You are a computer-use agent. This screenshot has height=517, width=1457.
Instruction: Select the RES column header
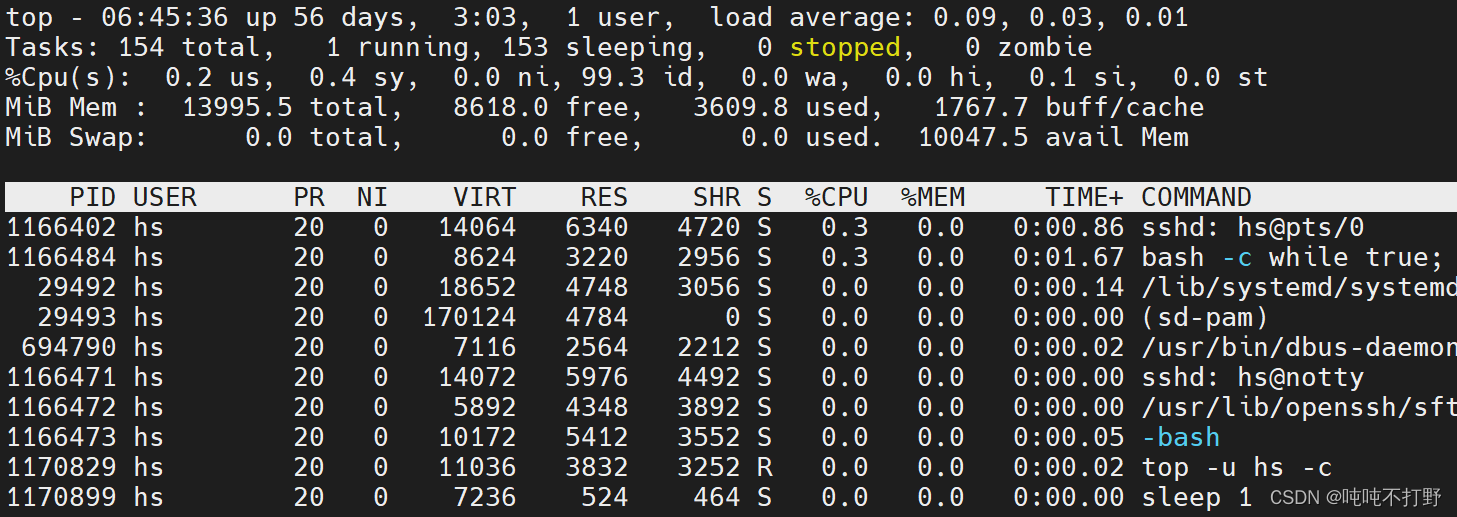(605, 197)
